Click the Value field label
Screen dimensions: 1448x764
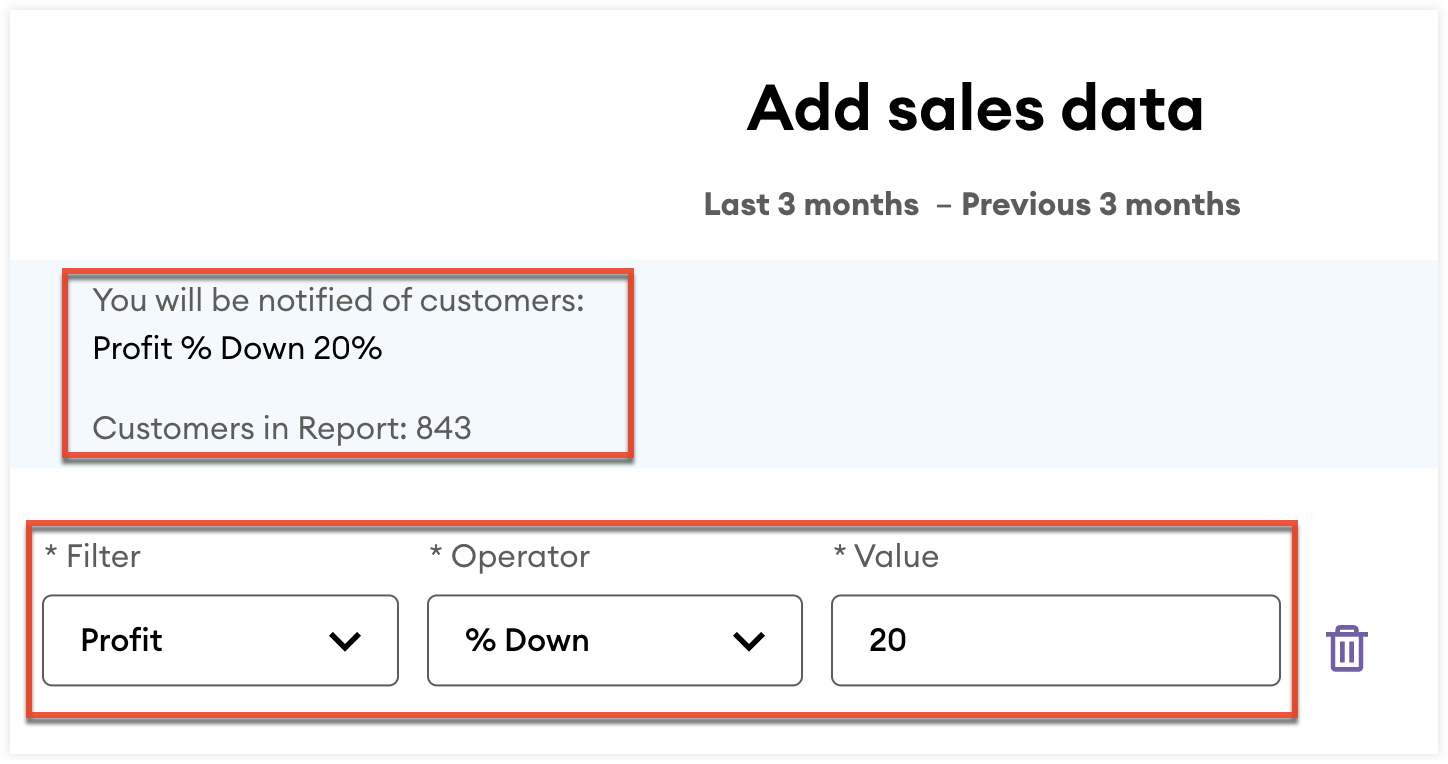point(886,556)
